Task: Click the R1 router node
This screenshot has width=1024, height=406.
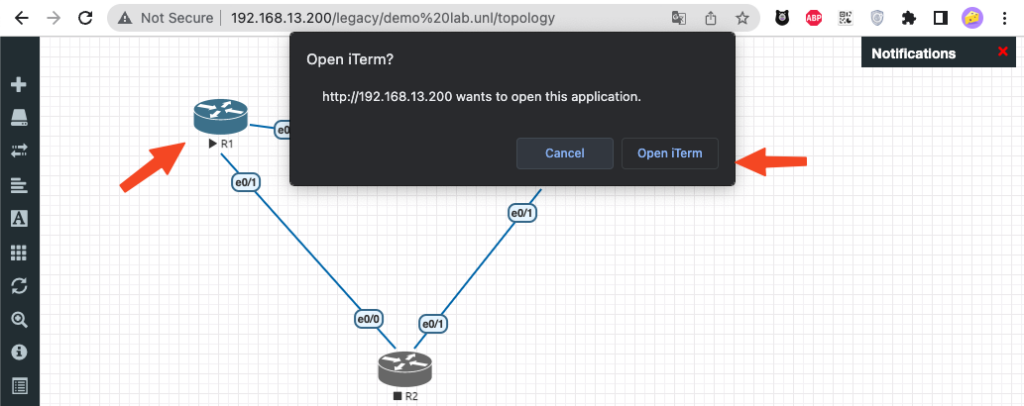Action: tap(221, 116)
